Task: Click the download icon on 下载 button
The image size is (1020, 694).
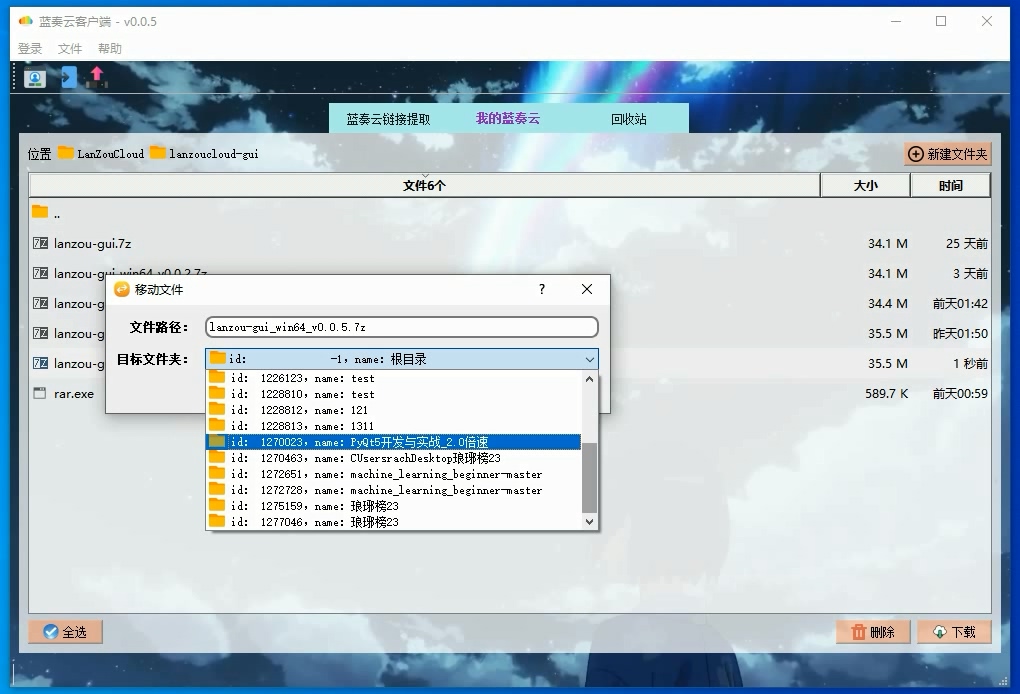Action: click(x=940, y=631)
